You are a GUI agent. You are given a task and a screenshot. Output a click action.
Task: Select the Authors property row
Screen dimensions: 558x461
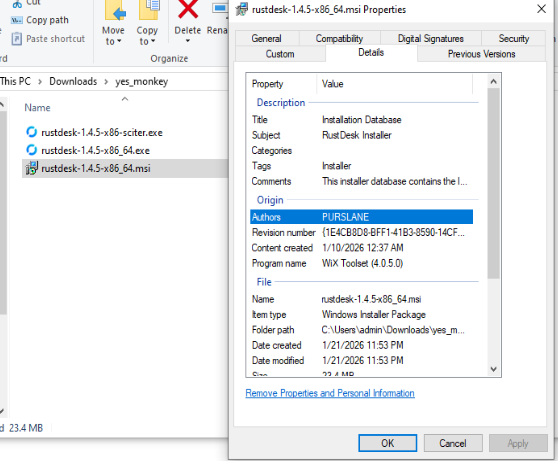tap(362, 217)
